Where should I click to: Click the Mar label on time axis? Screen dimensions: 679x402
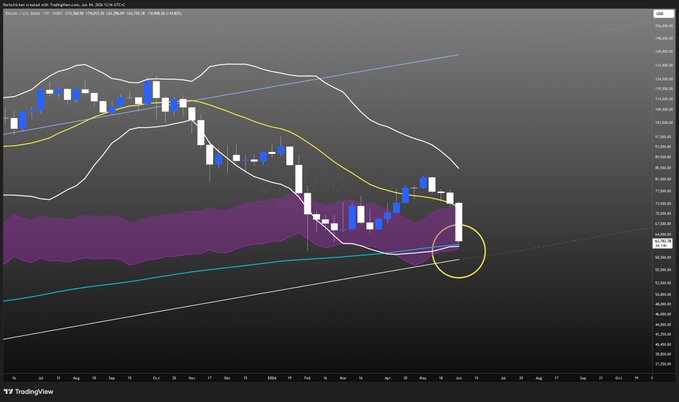coord(343,378)
